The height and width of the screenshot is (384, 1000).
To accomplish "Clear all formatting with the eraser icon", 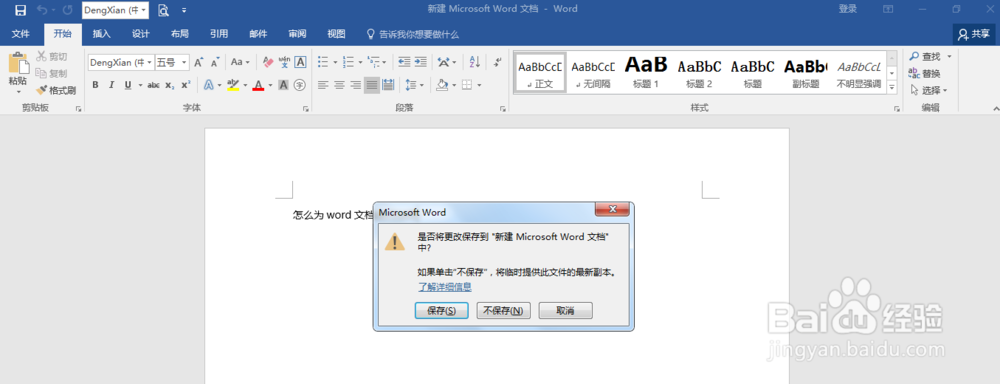I will (x=268, y=63).
